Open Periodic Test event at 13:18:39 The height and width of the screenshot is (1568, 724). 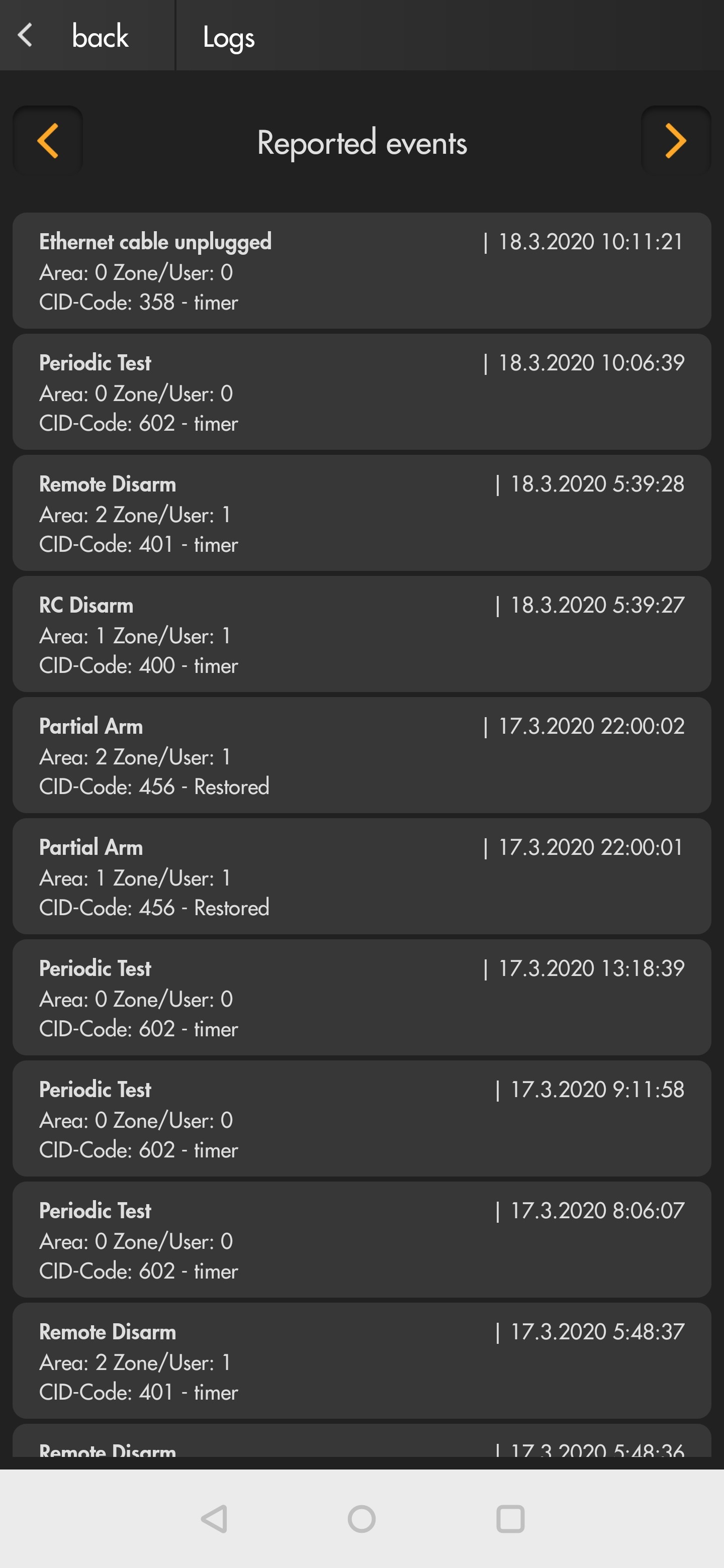(361, 998)
